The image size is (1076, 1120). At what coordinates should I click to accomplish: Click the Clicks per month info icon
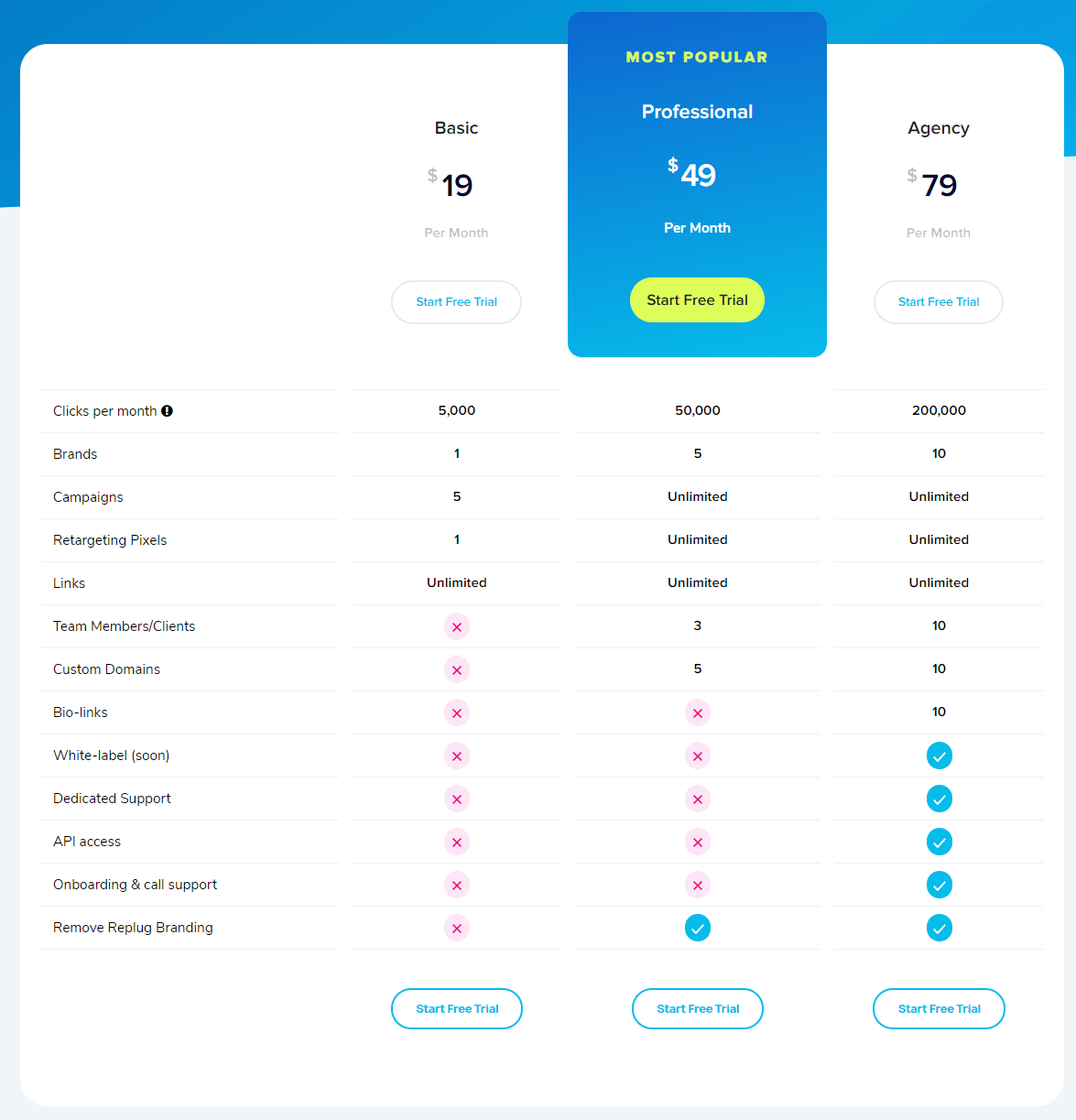coord(167,411)
